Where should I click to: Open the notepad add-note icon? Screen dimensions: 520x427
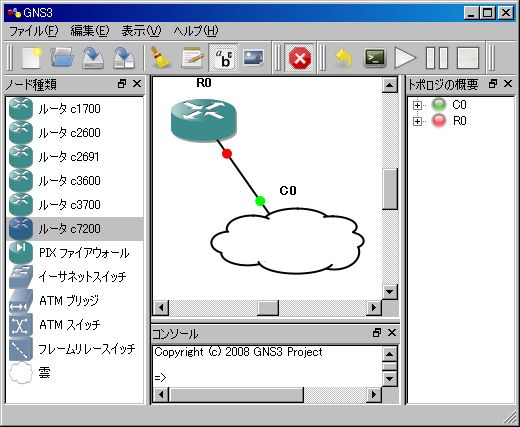pyautogui.click(x=192, y=58)
